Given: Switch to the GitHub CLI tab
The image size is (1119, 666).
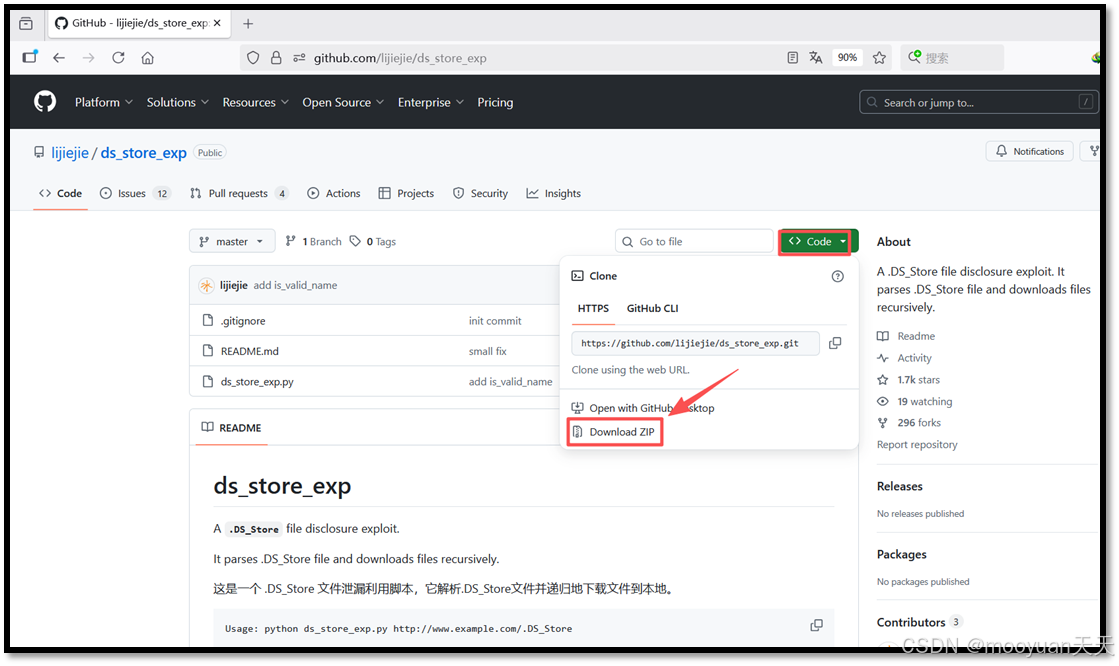Looking at the screenshot, I should coord(652,309).
